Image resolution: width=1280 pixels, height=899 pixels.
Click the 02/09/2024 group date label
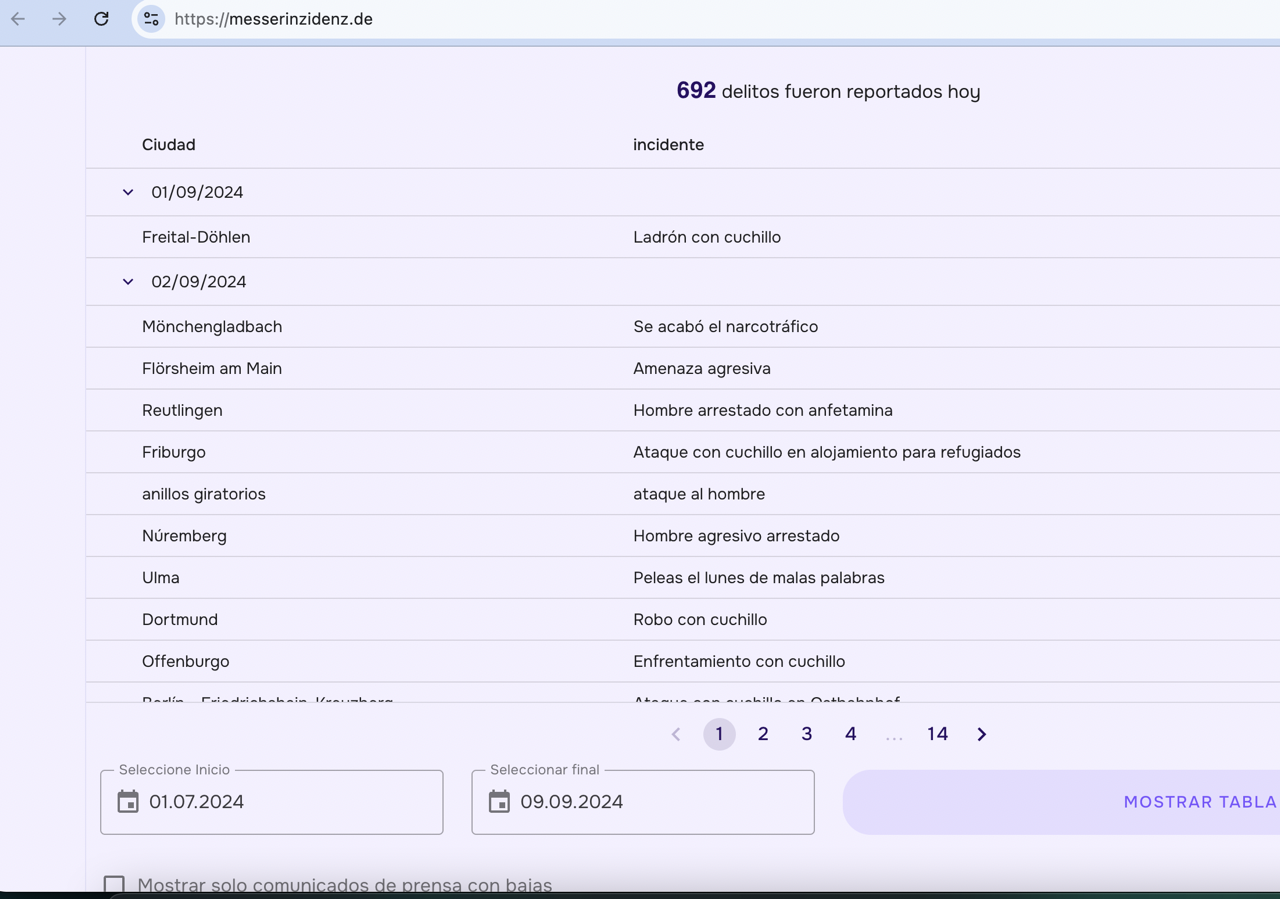[x=199, y=282]
